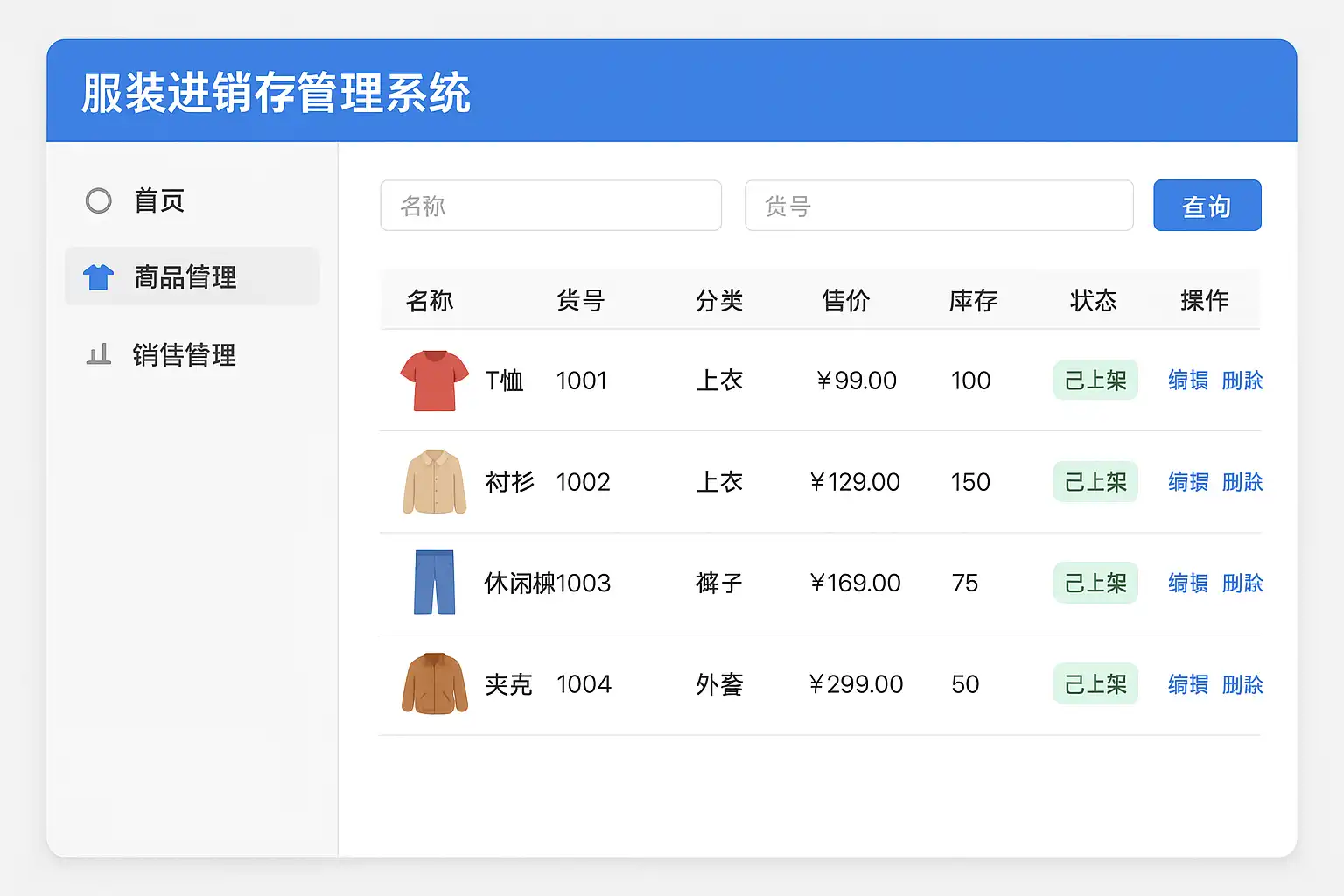This screenshot has height=896, width=1344.
Task: Click the 操作 column header
Action: point(1205,301)
